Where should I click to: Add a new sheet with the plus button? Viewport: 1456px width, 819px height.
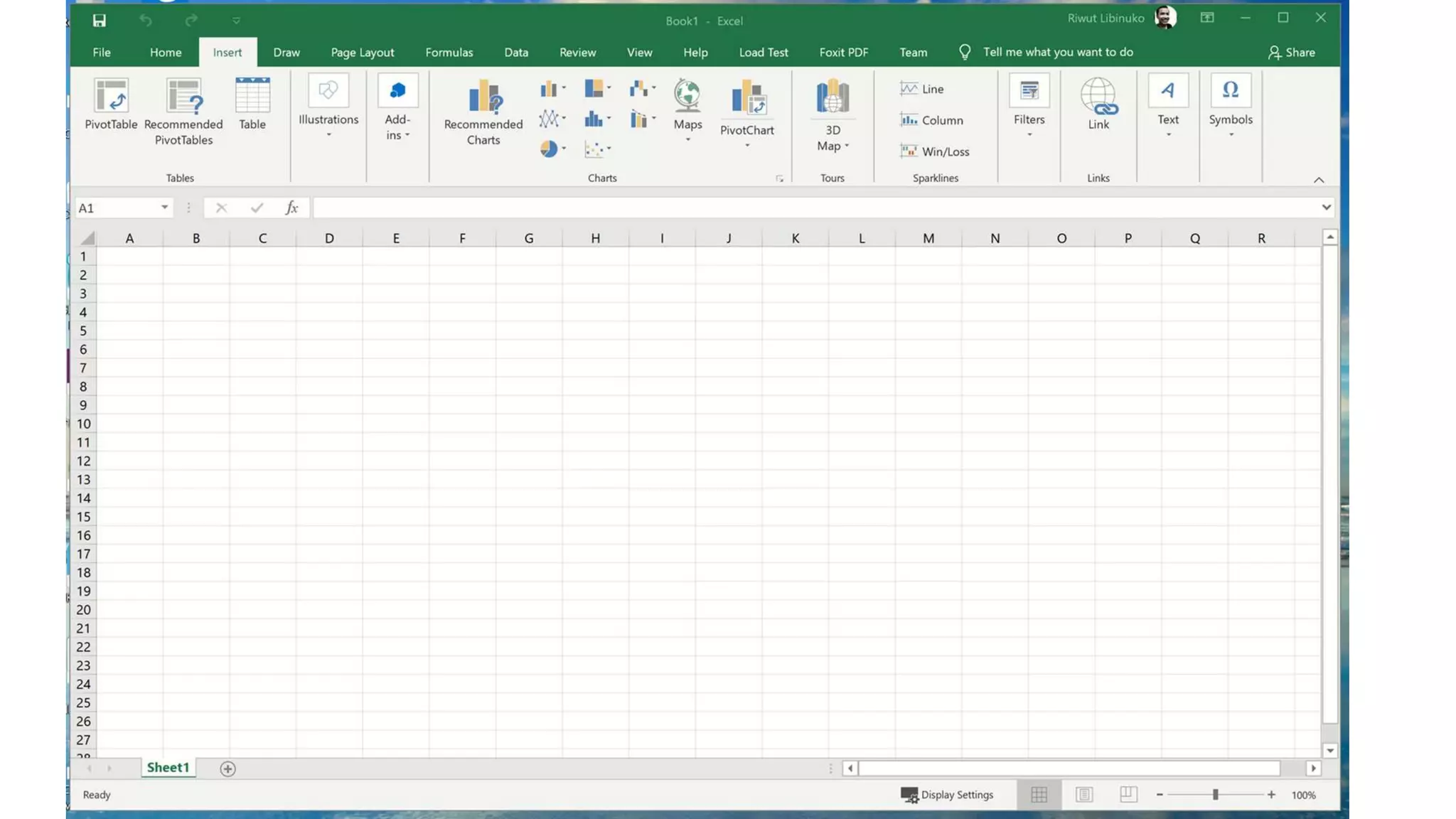point(227,769)
